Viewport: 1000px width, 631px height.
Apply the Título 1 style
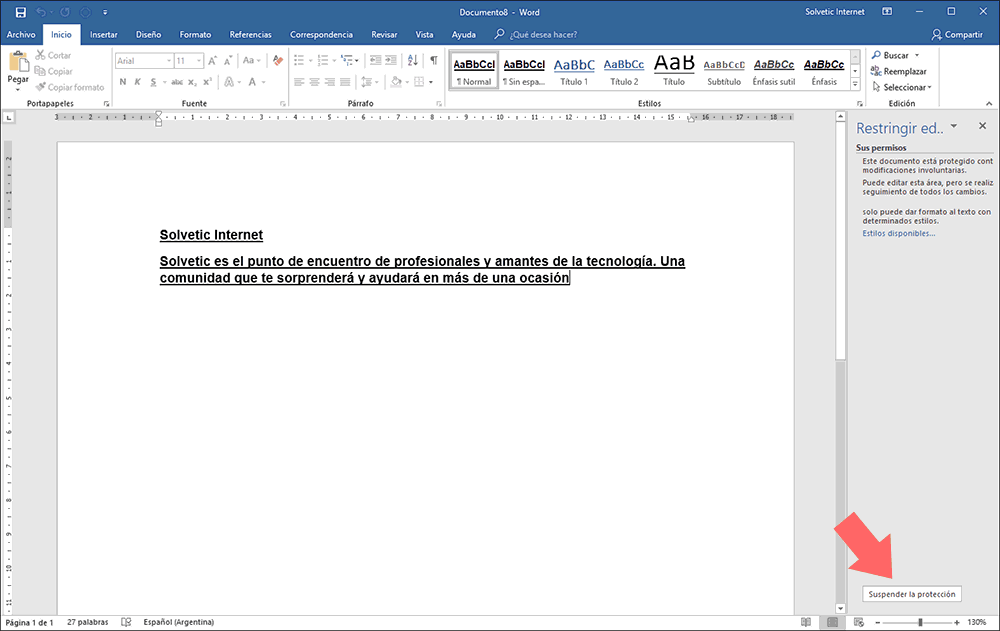point(574,71)
